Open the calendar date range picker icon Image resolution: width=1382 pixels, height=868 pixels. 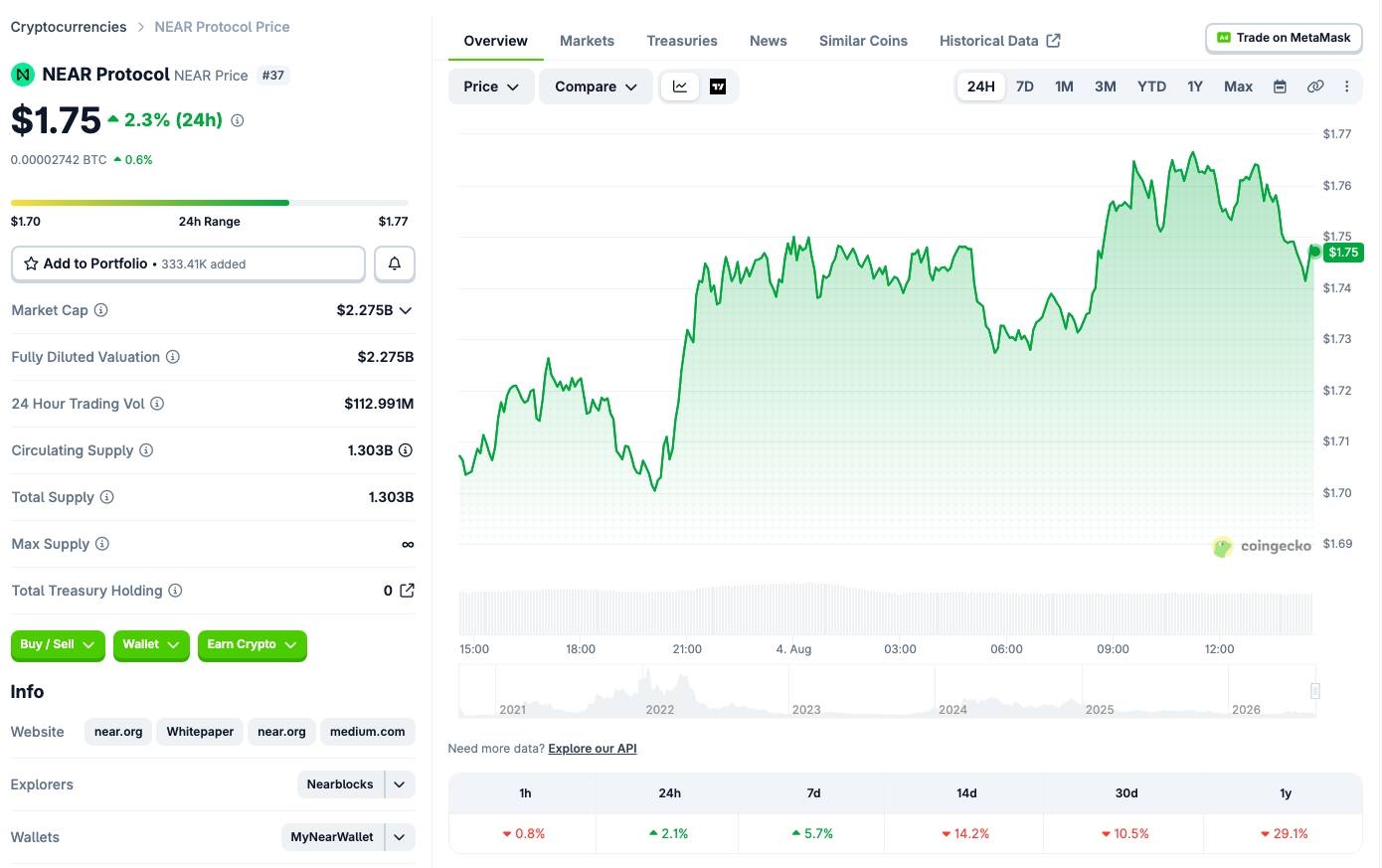click(1281, 87)
